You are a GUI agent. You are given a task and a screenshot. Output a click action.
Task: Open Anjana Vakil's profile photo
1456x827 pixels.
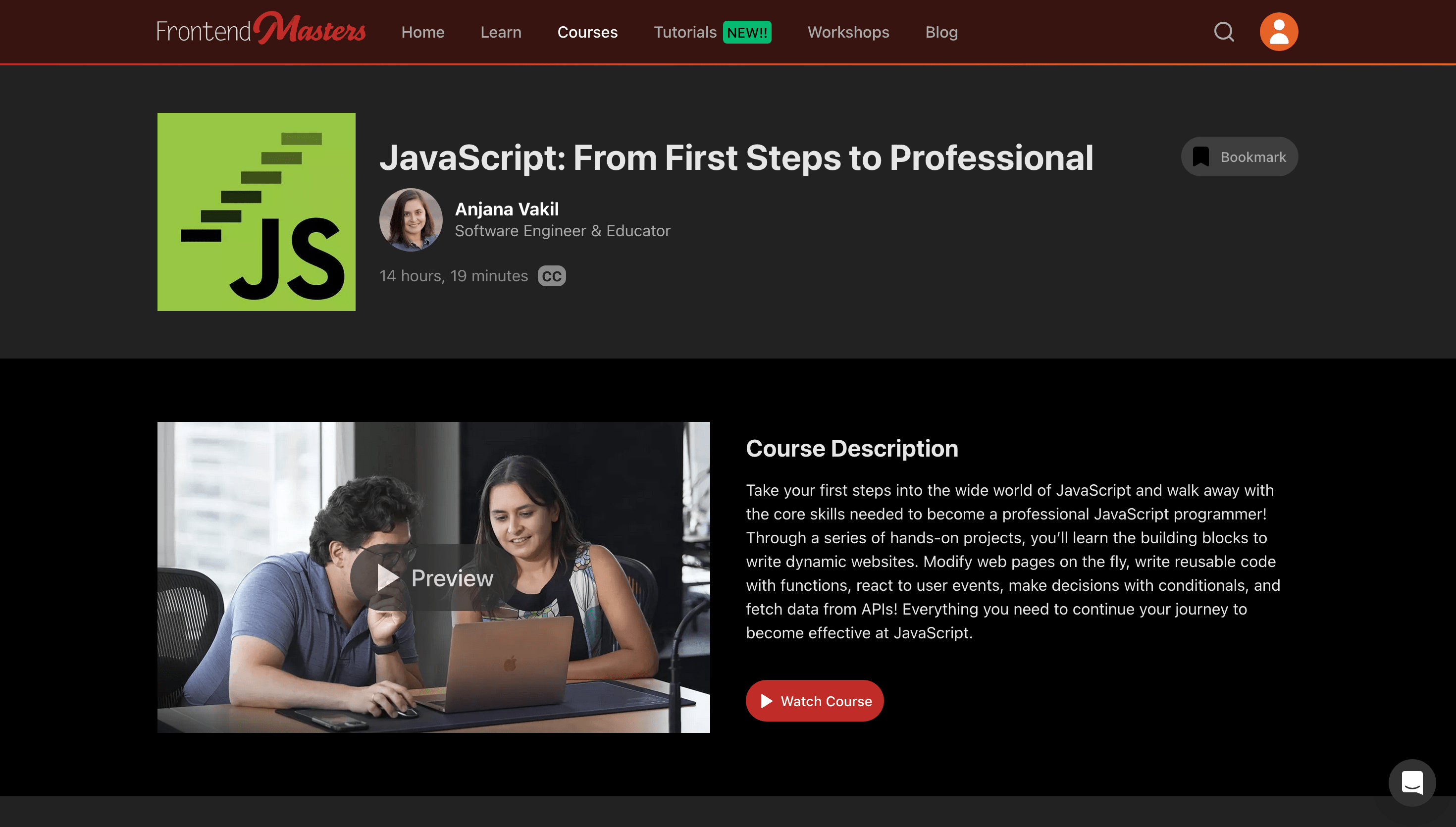click(x=411, y=220)
